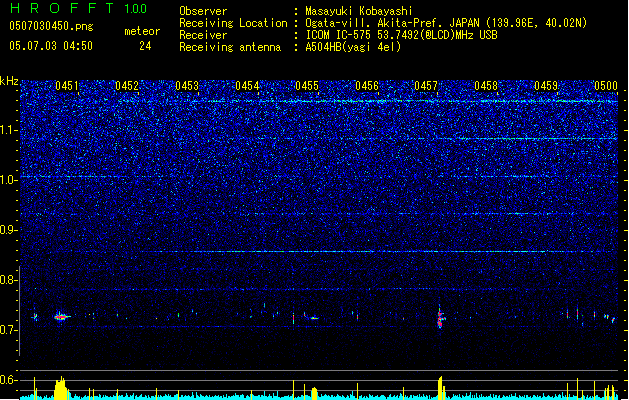Image resolution: width=629 pixels, height=400 pixels.
Task: Click the 0456 time marker
Action: (367, 86)
